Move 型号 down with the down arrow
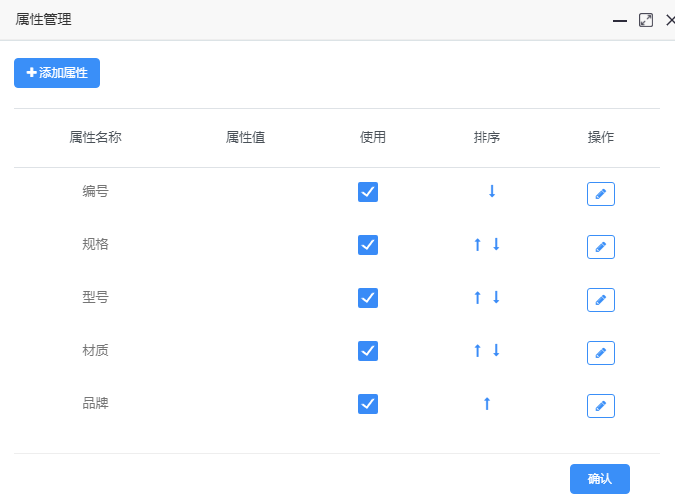The height and width of the screenshot is (497, 675). click(x=496, y=297)
